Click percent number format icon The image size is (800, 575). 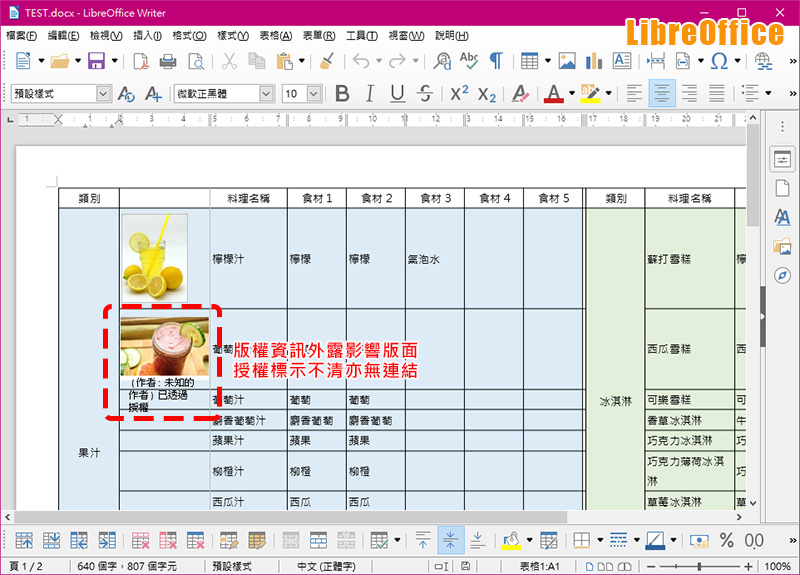click(727, 540)
